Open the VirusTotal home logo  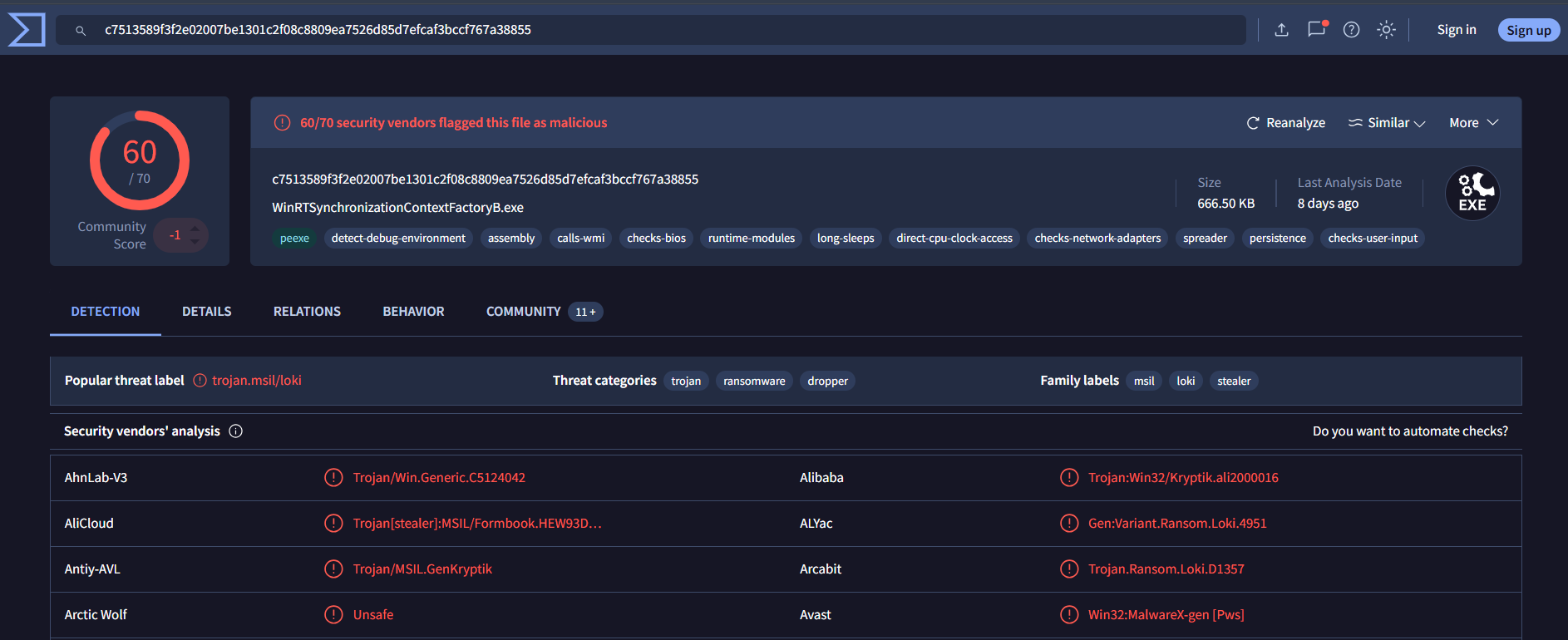point(27,30)
